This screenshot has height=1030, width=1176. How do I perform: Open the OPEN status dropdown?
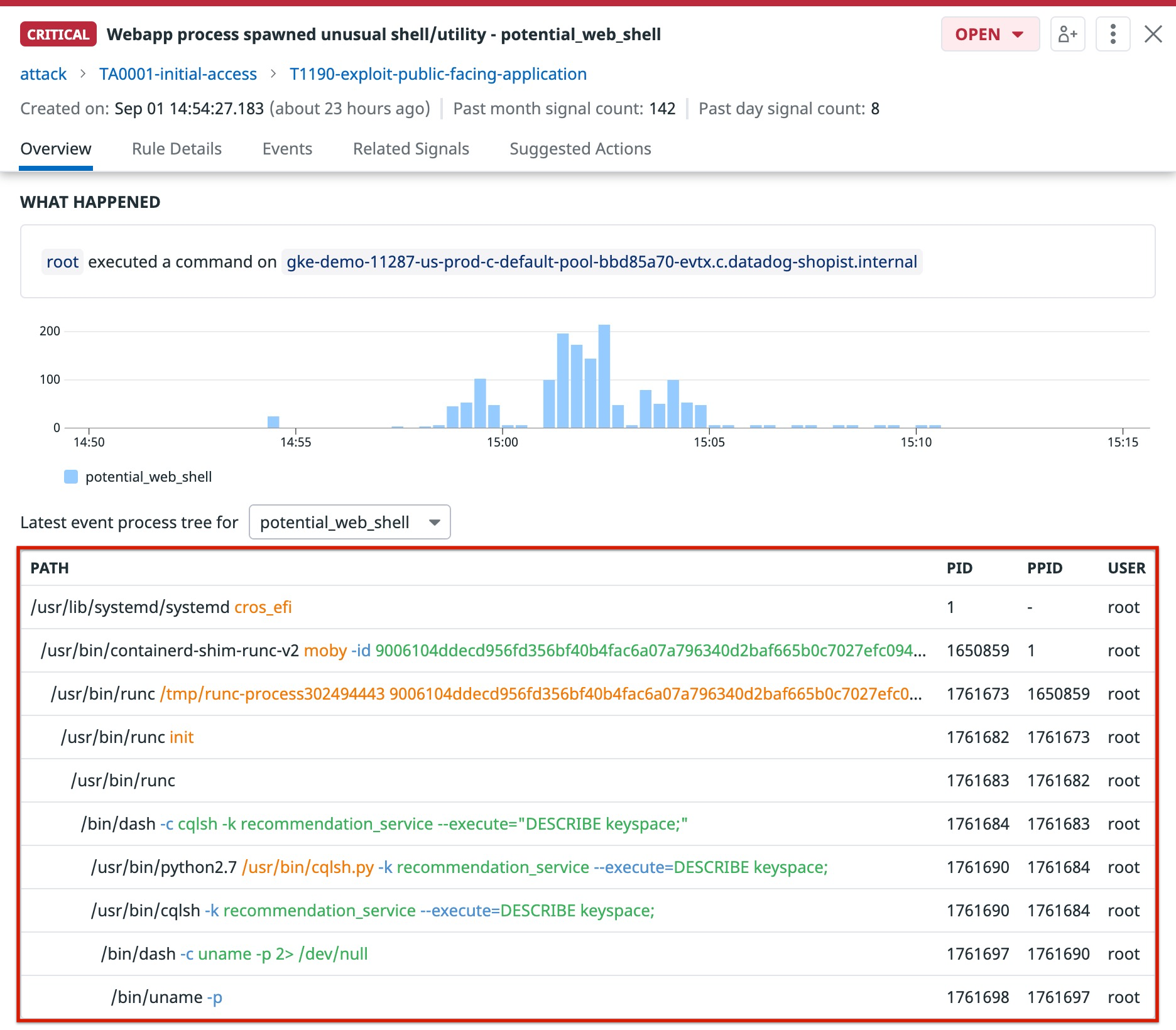tap(989, 34)
